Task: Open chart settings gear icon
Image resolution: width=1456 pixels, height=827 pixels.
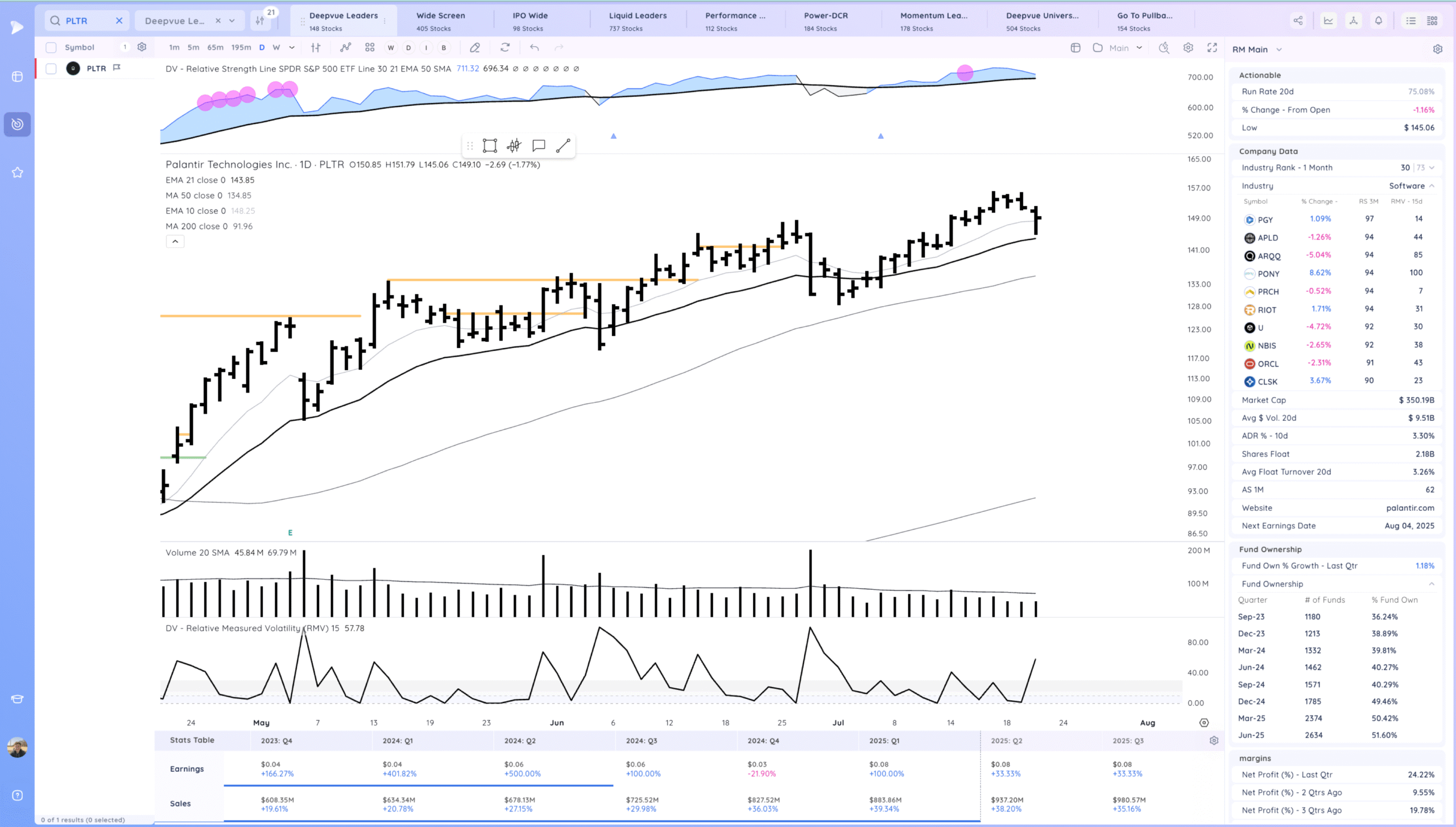Action: click(1188, 48)
